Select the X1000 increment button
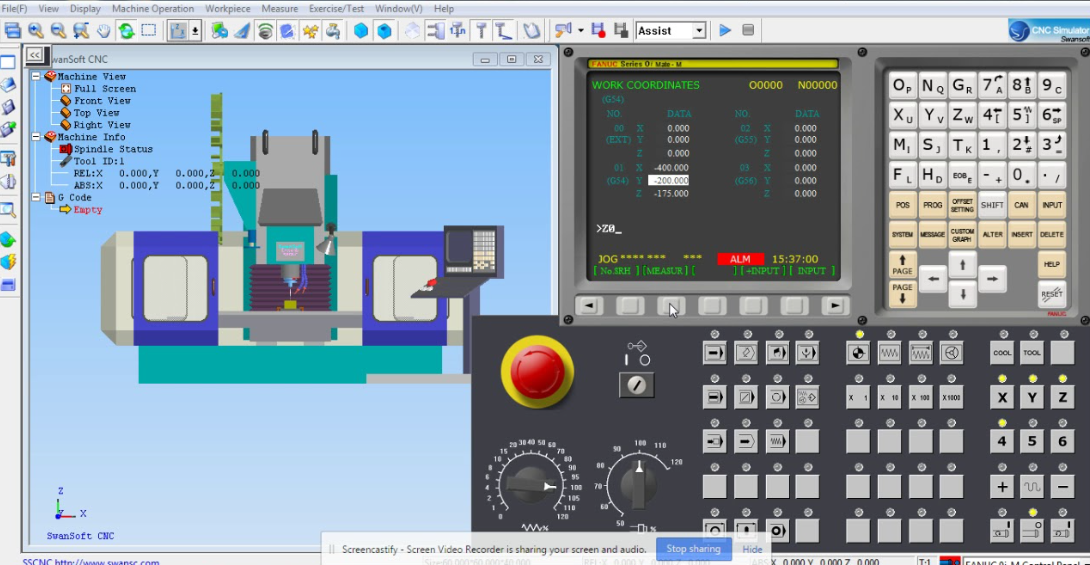1090x565 pixels. point(951,398)
